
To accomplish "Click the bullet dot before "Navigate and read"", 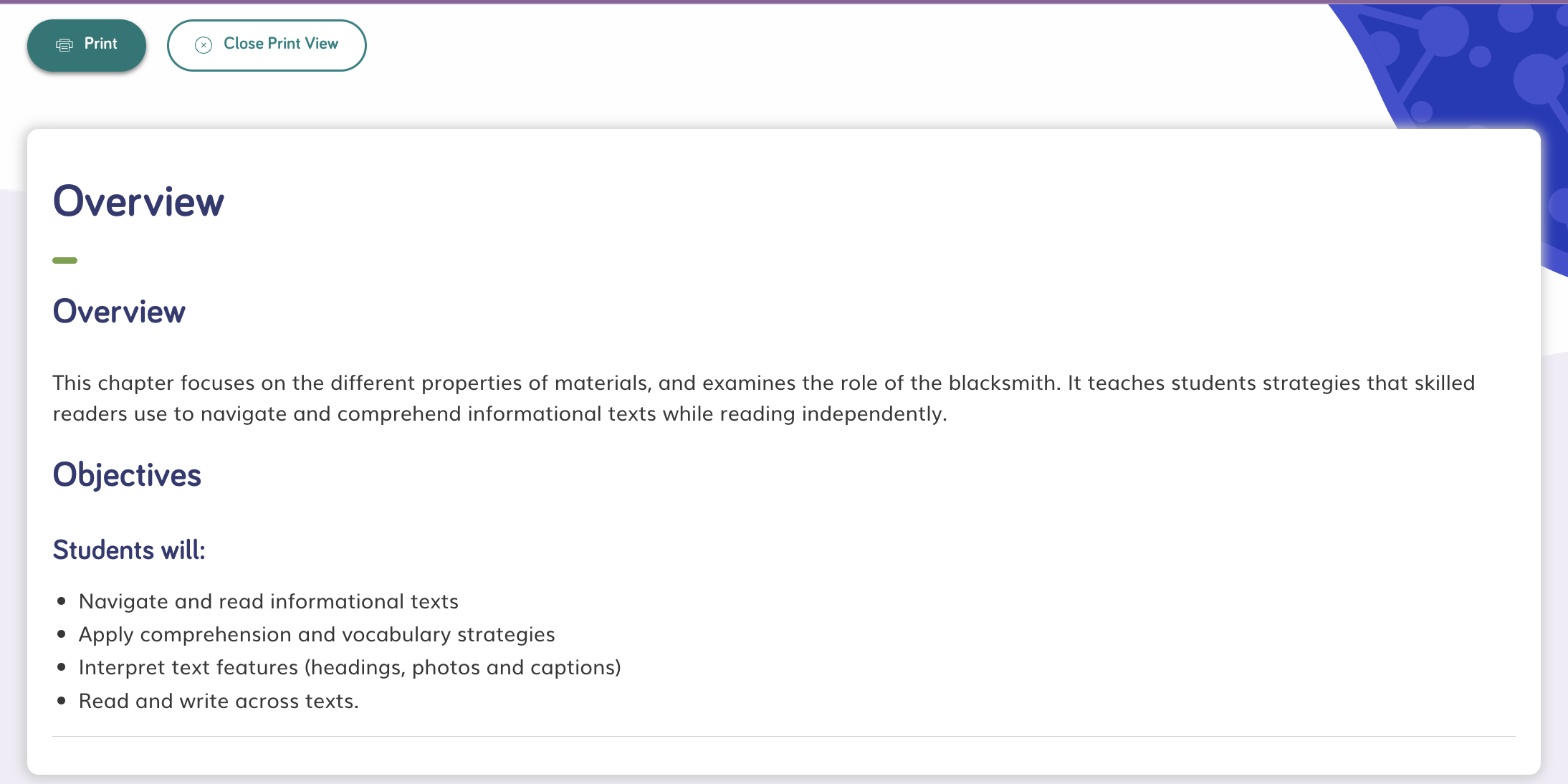I will (x=62, y=601).
